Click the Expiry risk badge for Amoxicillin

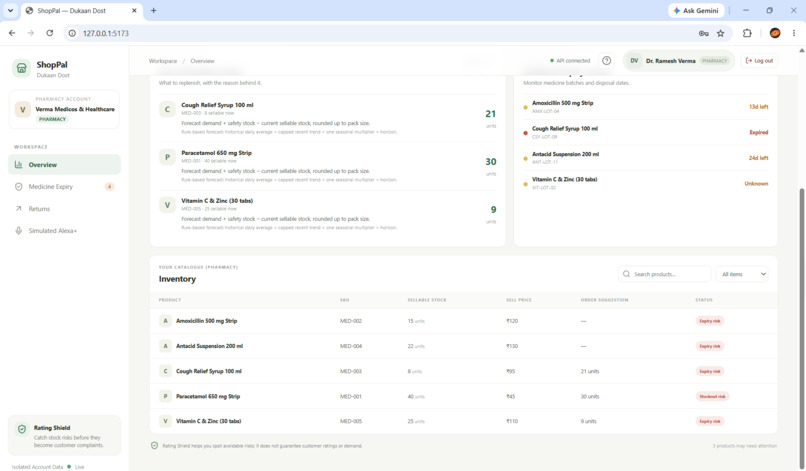point(710,321)
